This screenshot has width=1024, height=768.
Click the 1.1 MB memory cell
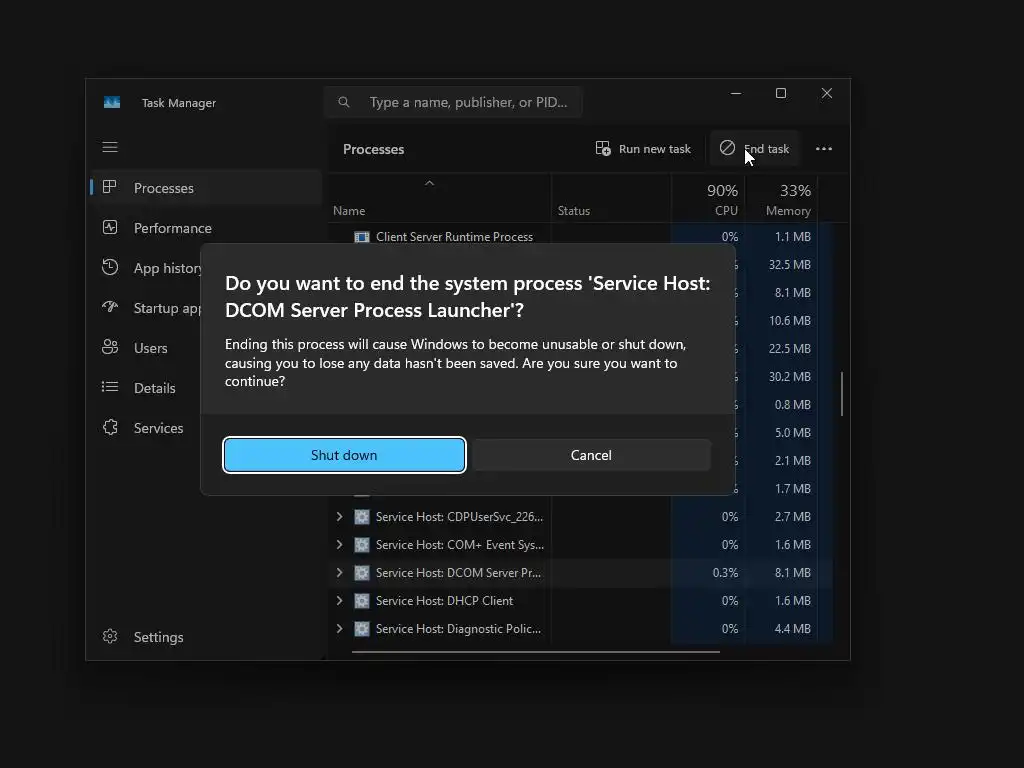coord(782,236)
